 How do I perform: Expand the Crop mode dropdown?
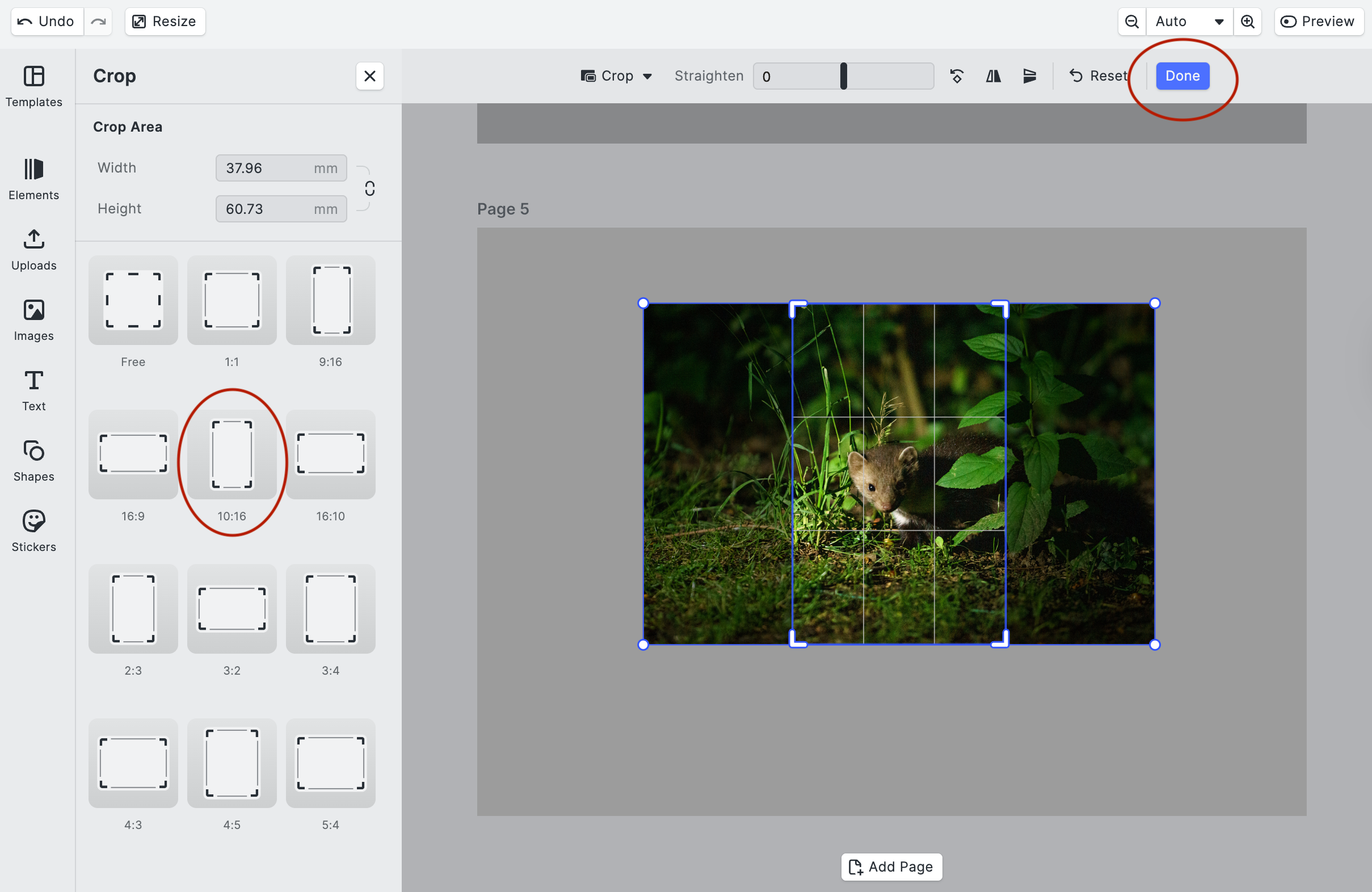(616, 76)
